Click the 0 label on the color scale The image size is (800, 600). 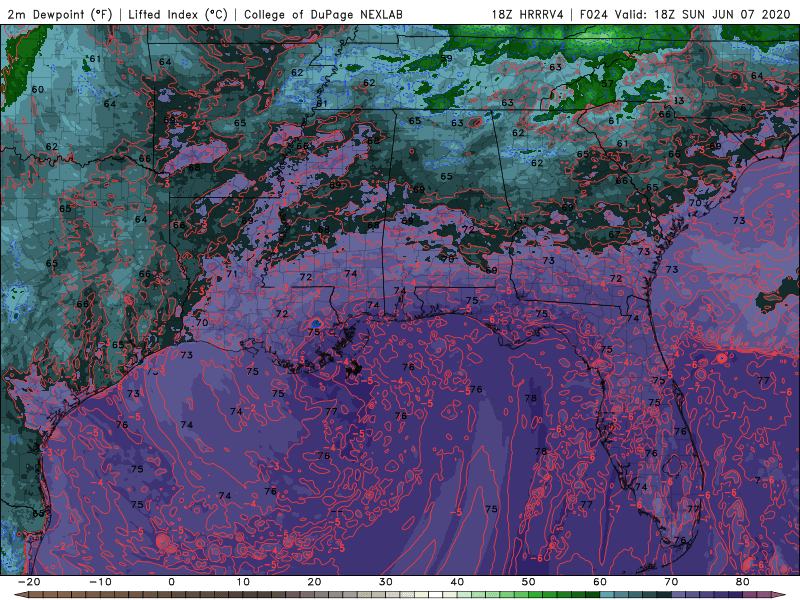click(x=171, y=582)
